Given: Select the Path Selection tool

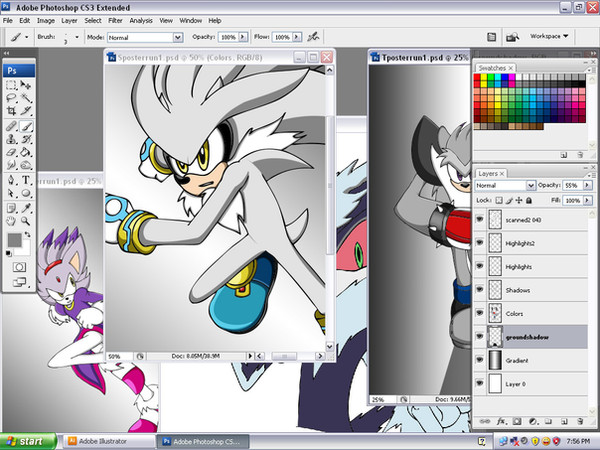Looking at the screenshot, I should pos(11,193).
